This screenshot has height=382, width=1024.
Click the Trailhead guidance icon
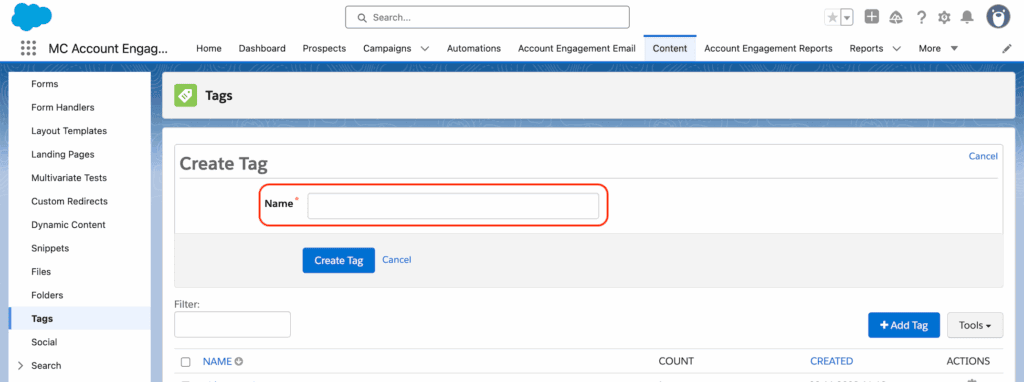click(x=896, y=18)
